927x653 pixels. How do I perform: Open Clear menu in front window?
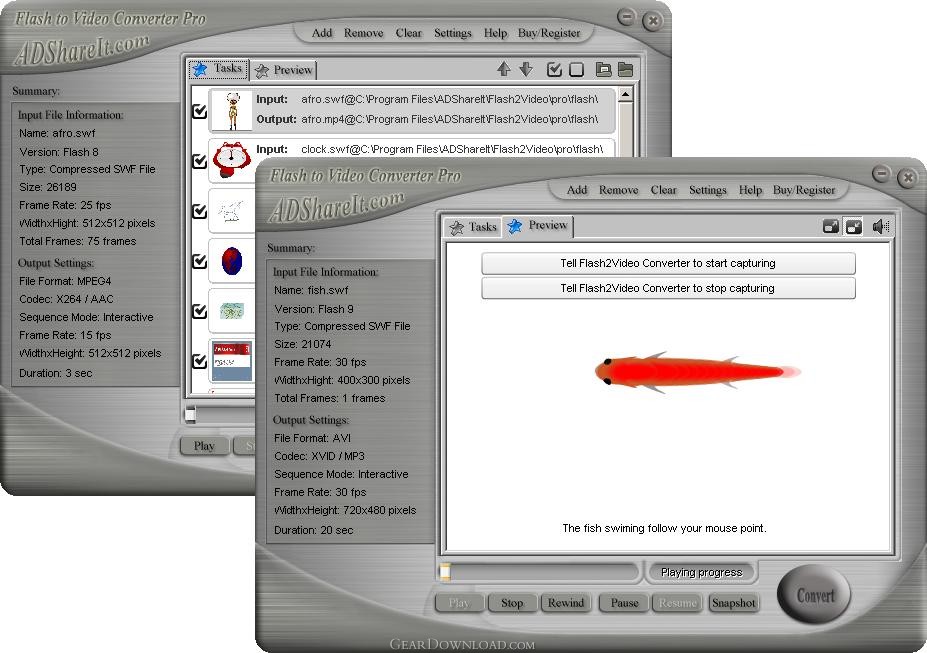[x=663, y=190]
